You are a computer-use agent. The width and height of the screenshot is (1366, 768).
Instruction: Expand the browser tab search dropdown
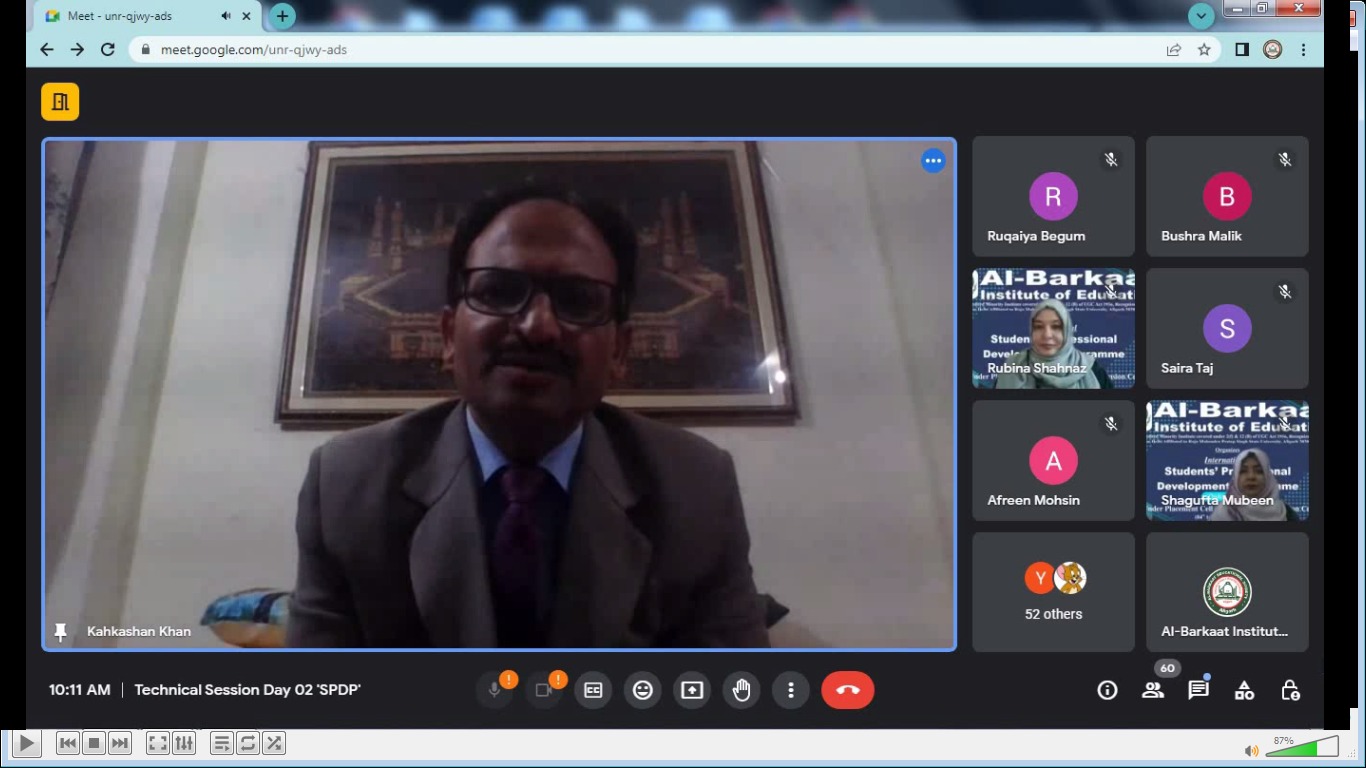click(x=1201, y=16)
